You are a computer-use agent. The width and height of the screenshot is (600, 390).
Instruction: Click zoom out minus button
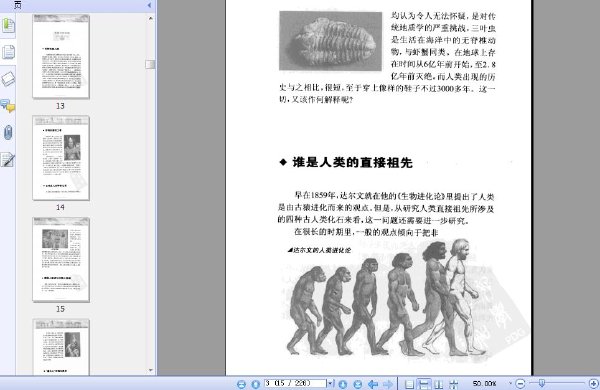coord(520,383)
